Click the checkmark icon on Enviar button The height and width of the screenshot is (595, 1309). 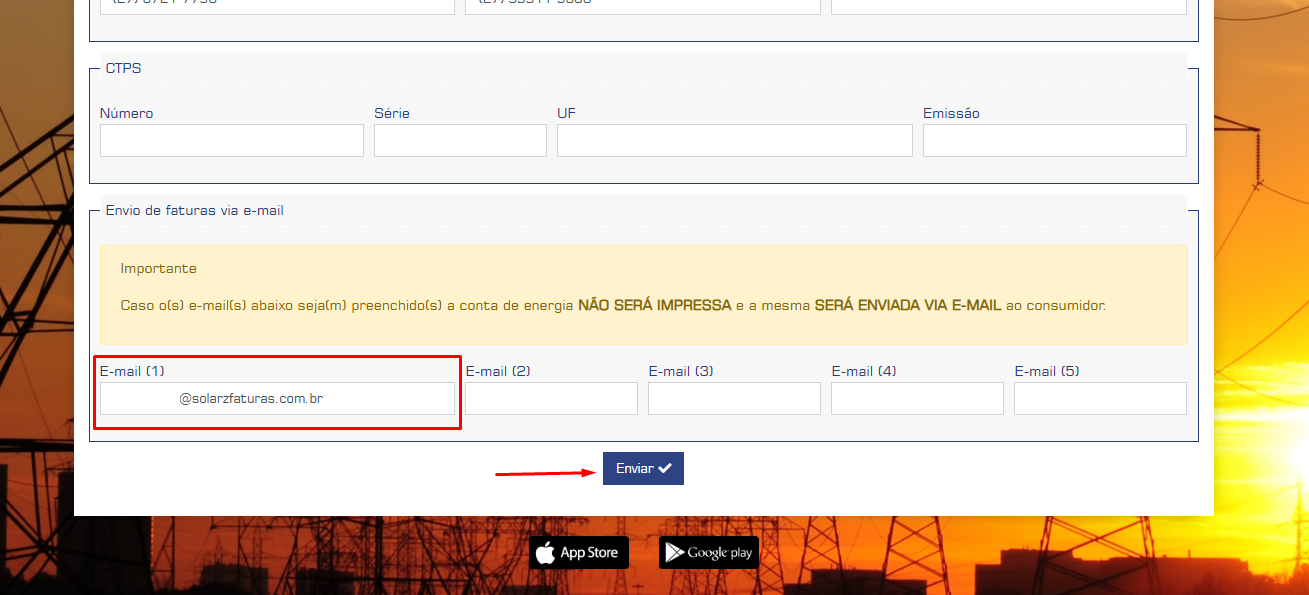point(665,468)
